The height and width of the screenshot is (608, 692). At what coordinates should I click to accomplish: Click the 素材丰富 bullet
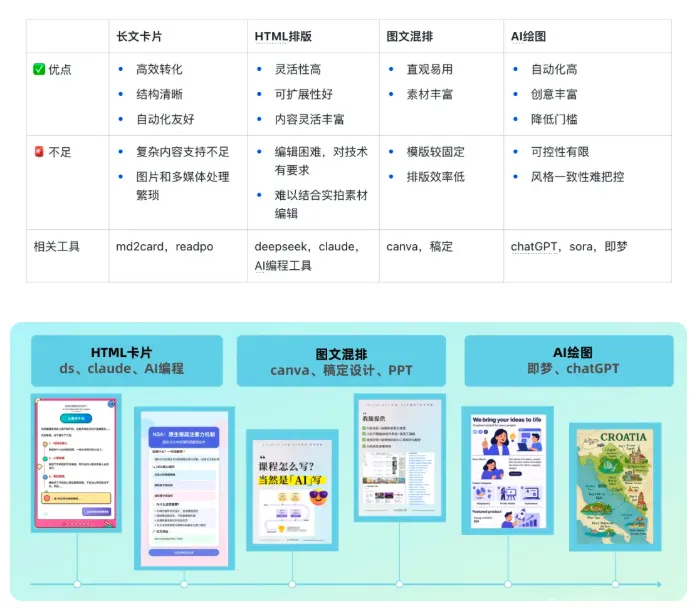[429, 94]
